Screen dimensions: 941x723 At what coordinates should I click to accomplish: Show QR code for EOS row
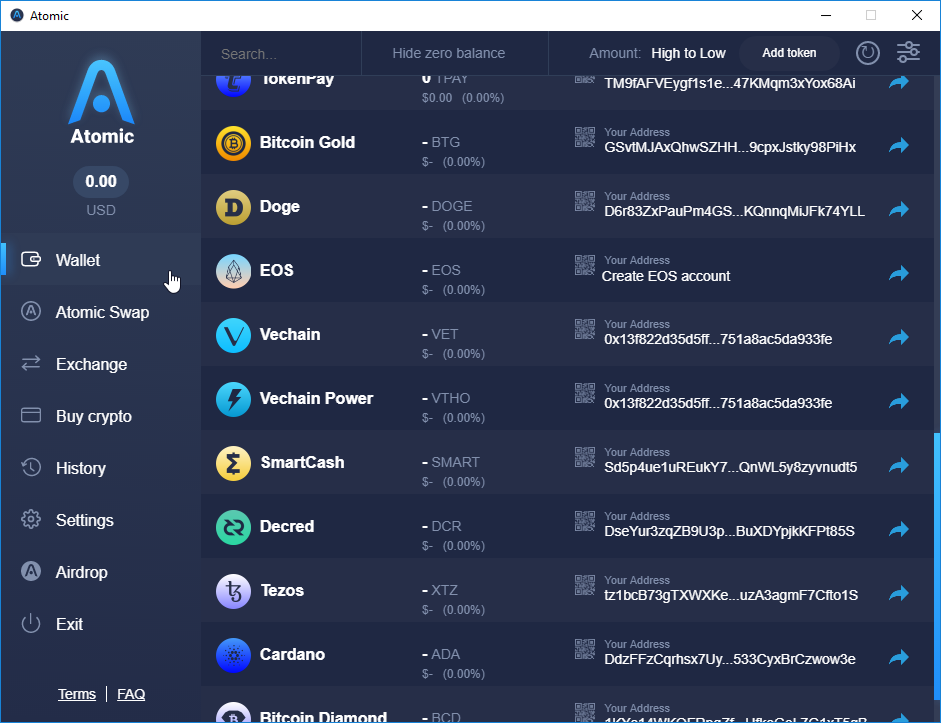coord(585,265)
